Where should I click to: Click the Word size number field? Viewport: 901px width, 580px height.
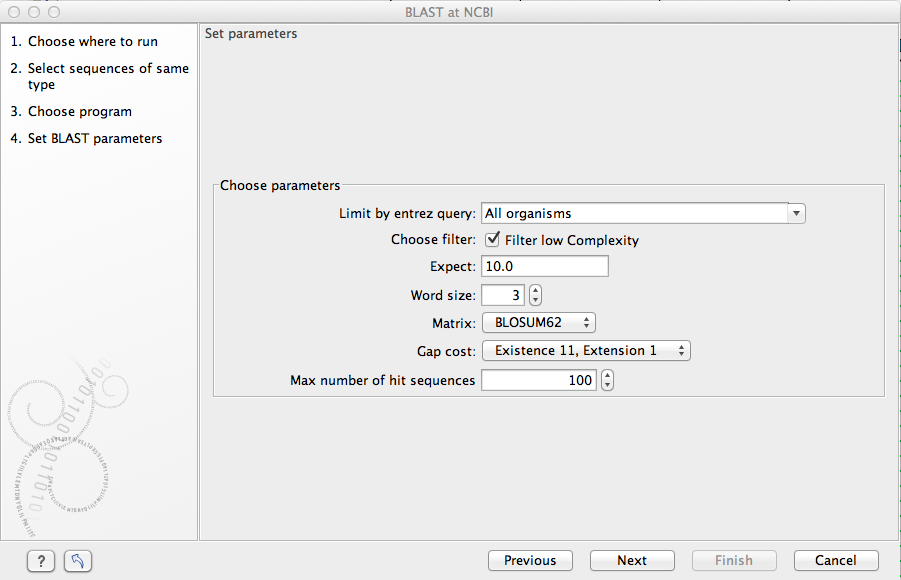(x=504, y=295)
